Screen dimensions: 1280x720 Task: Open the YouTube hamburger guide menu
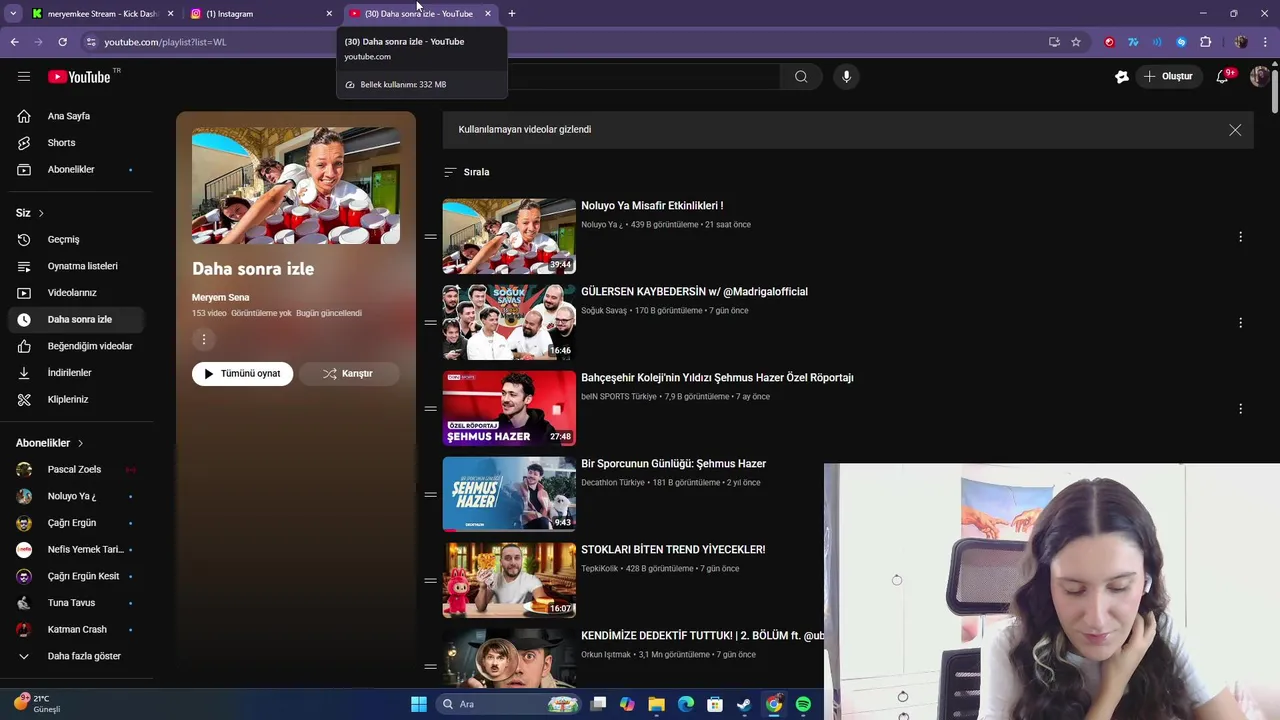[24, 77]
